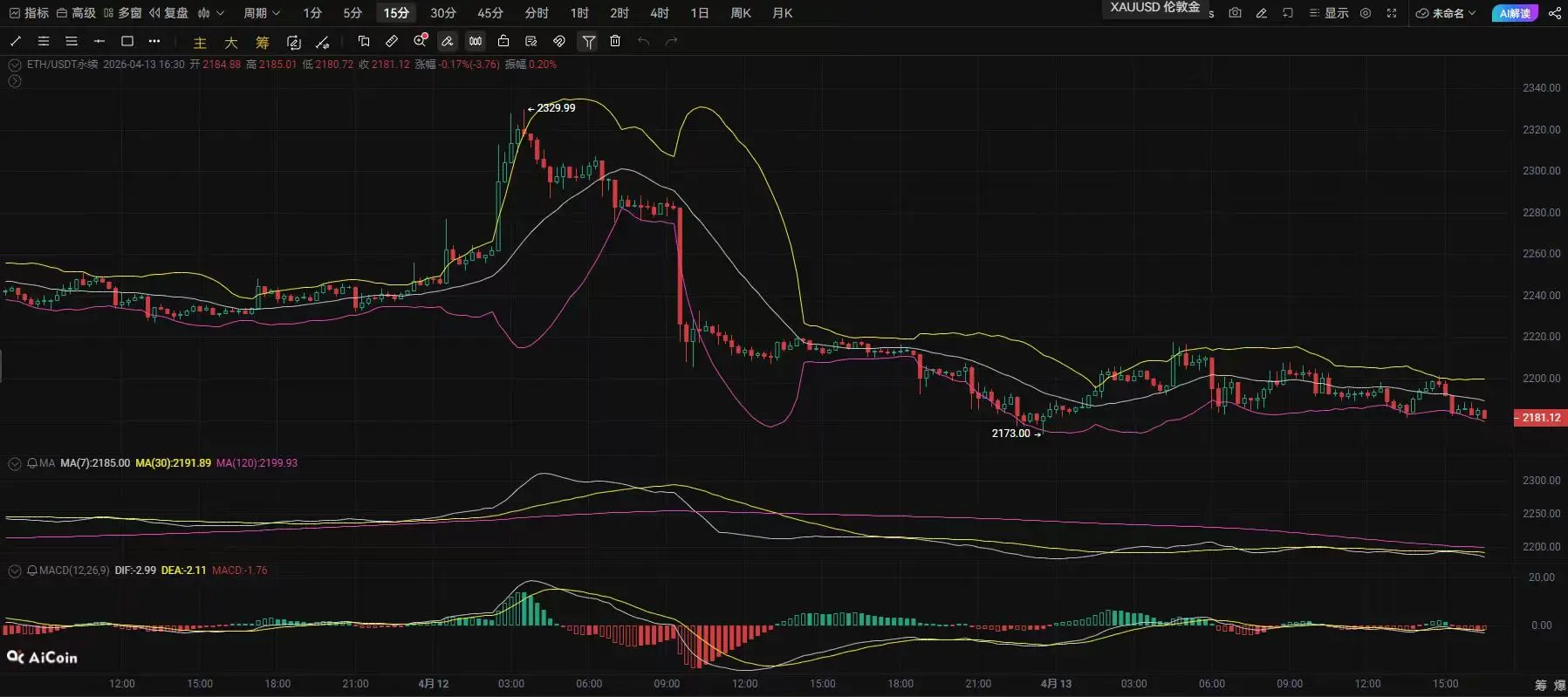
Task: Switch to the 4时 timeframe
Action: (x=660, y=13)
